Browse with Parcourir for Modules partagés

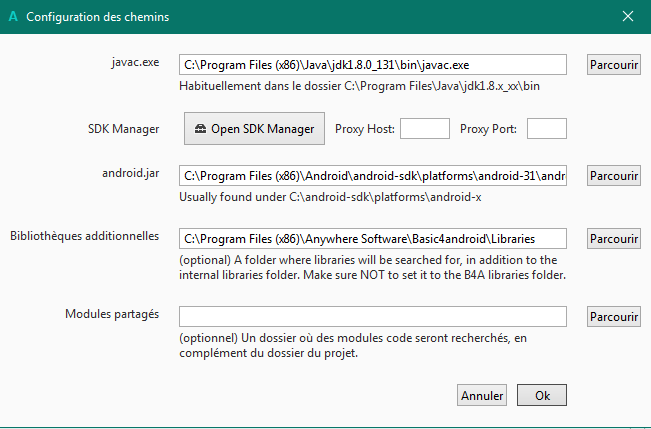pyautogui.click(x=613, y=316)
